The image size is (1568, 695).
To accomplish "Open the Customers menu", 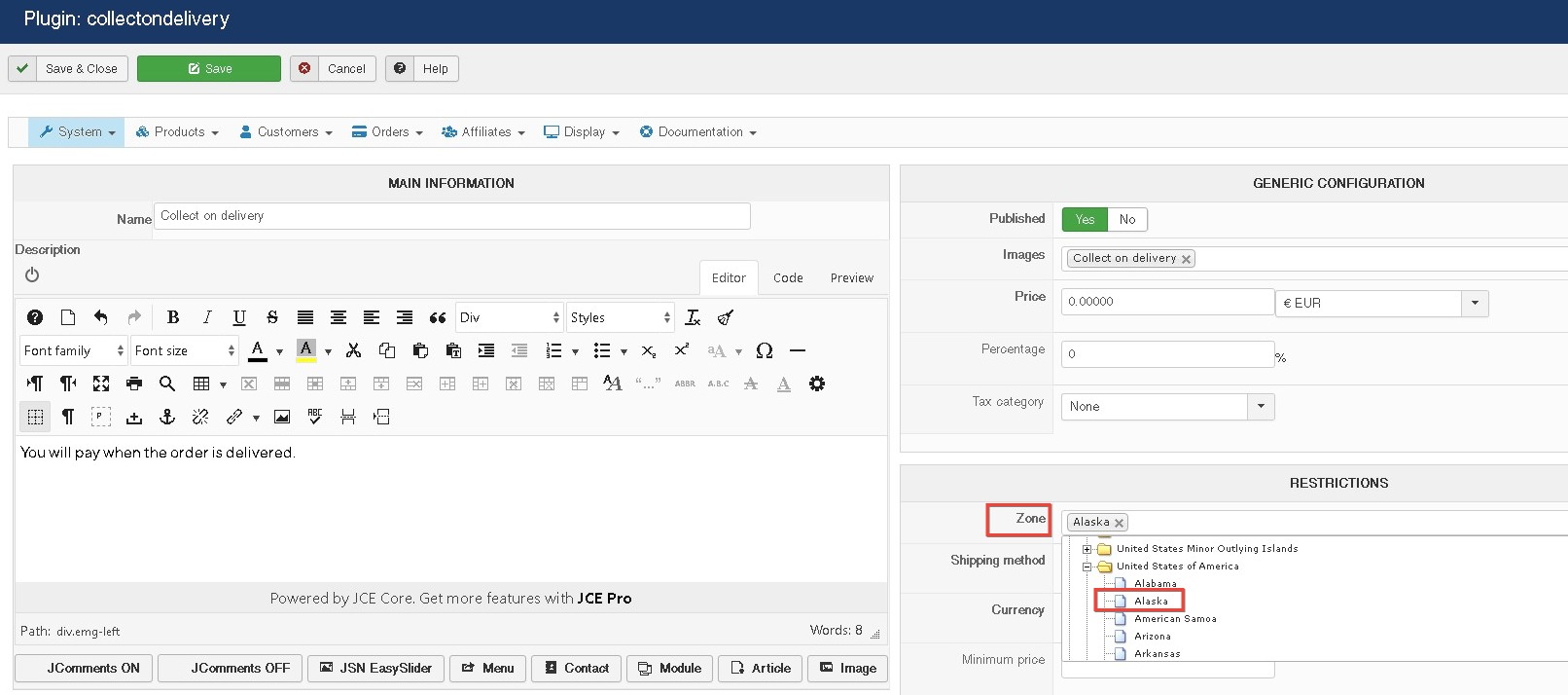I will pos(286,132).
